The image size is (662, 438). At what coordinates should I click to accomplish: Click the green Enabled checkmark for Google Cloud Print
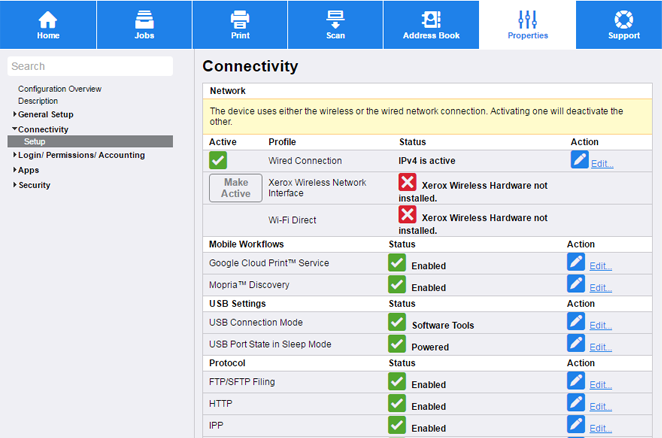pos(397,262)
